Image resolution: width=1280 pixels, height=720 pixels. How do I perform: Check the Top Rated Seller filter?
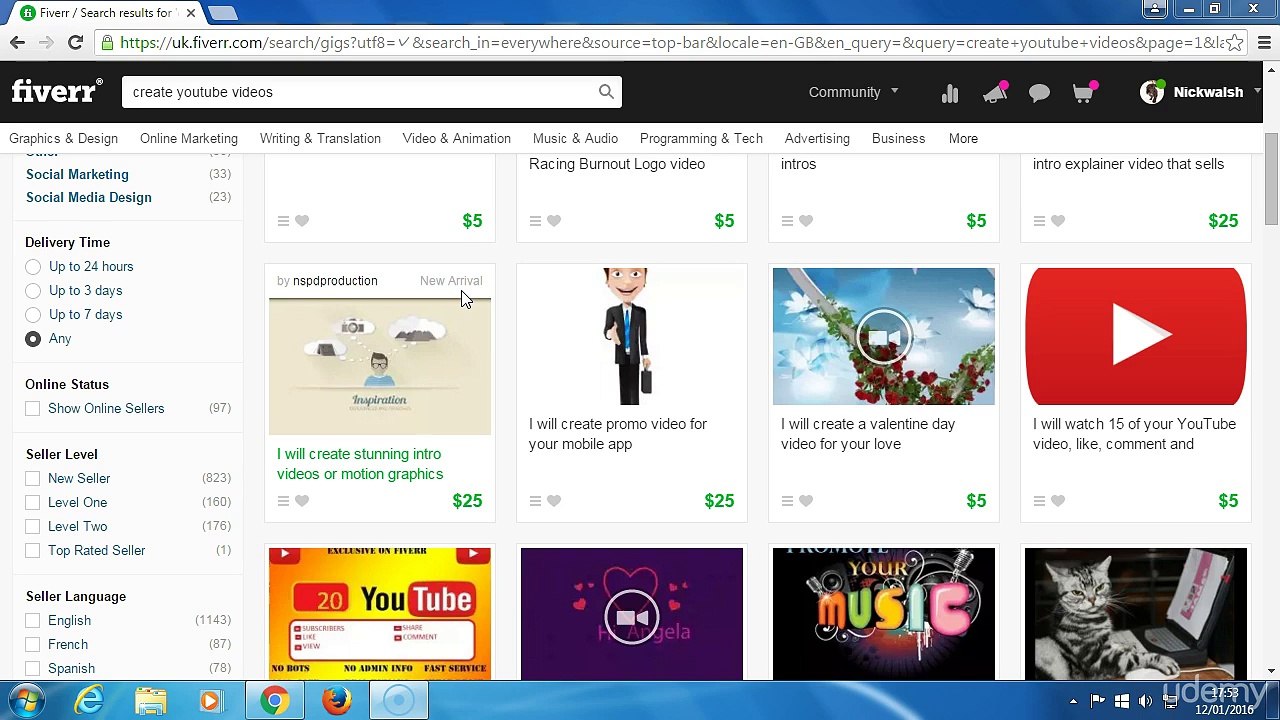coord(33,551)
